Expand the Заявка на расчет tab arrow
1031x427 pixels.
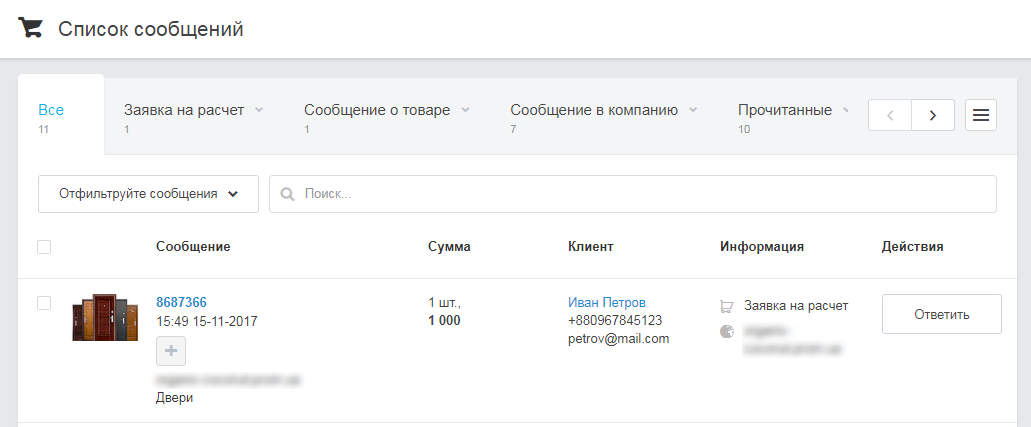[x=259, y=110]
